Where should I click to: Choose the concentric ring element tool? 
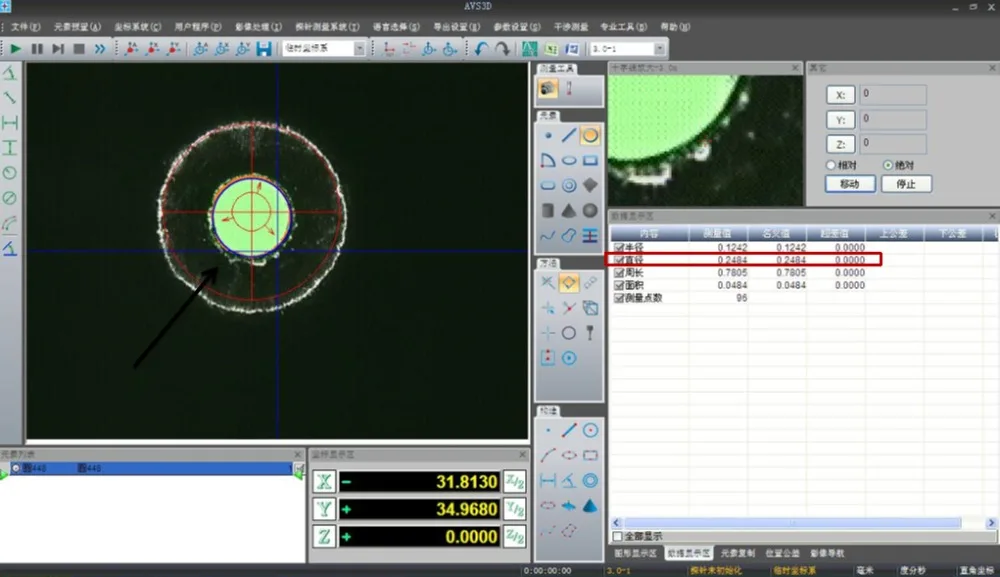pyautogui.click(x=569, y=186)
